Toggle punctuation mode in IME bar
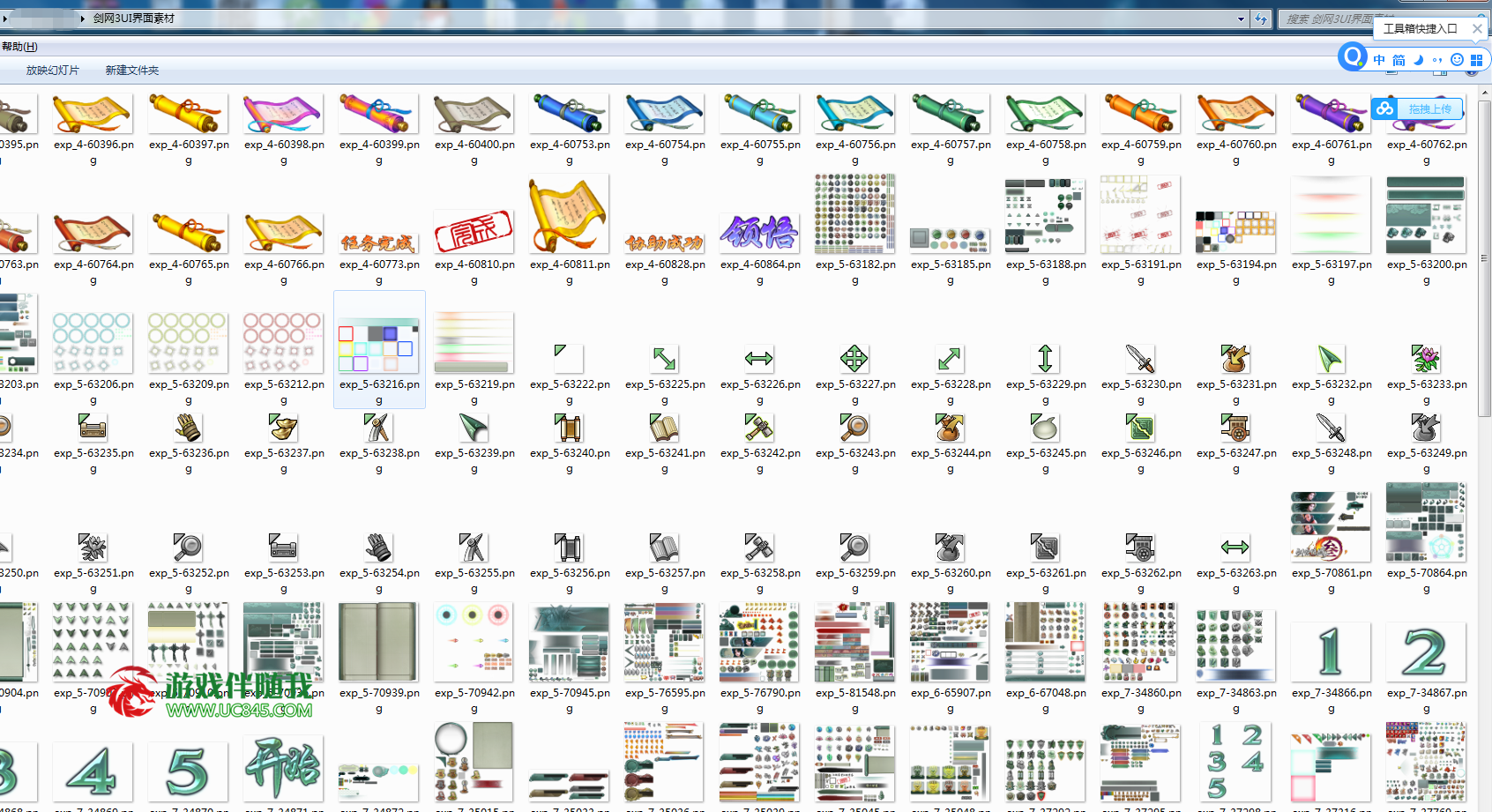 (x=1437, y=60)
